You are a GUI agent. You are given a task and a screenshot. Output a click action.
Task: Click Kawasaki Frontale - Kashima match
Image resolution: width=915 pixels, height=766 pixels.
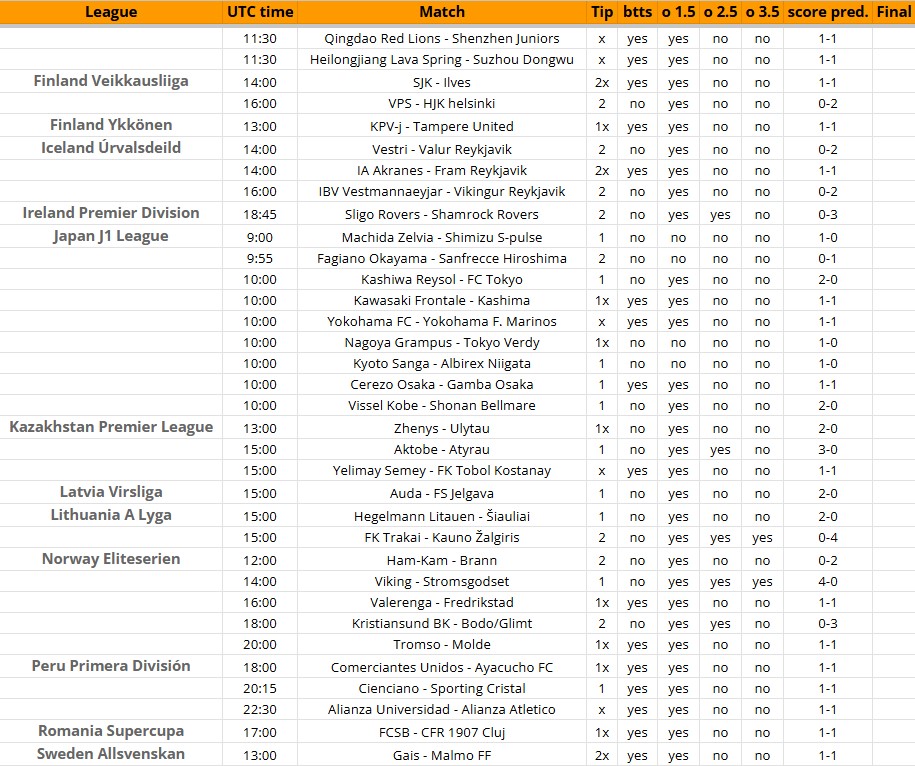point(442,300)
